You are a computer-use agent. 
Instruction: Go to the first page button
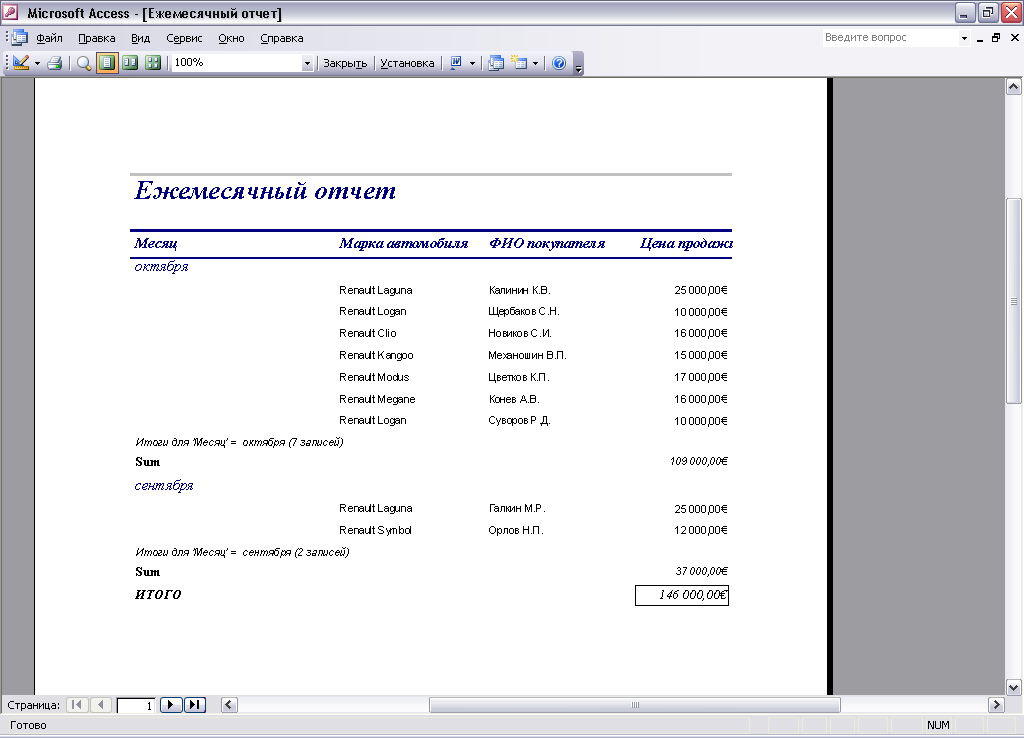tap(78, 705)
